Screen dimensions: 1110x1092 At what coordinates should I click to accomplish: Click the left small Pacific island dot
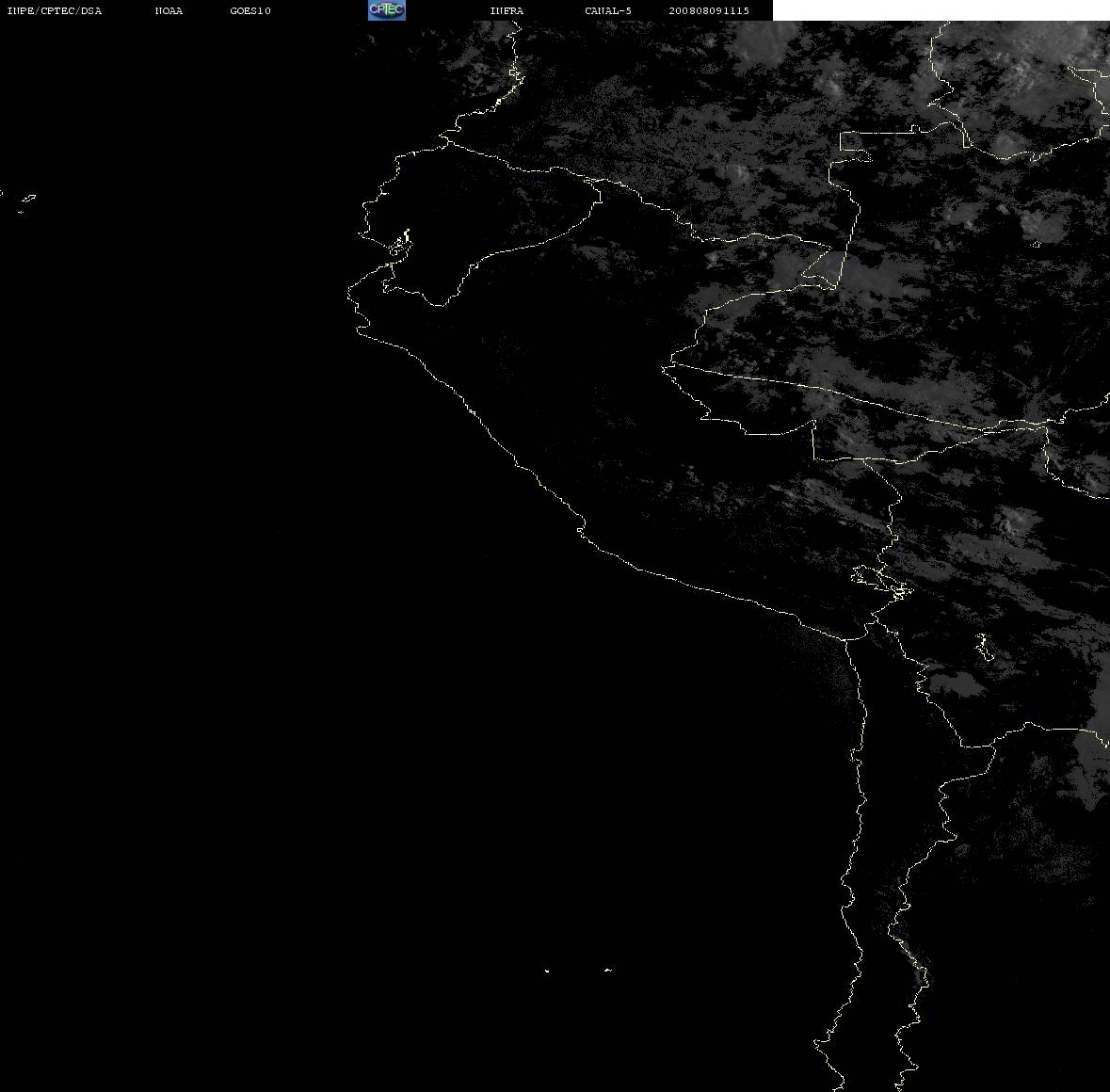coord(546,971)
